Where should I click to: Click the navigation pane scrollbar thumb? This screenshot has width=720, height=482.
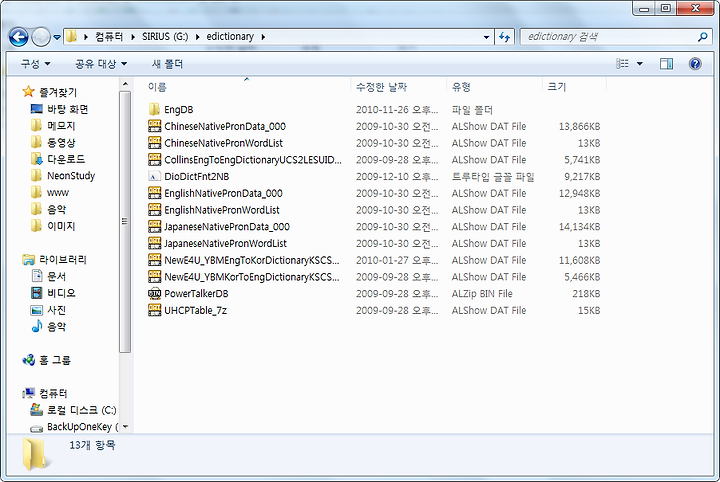click(125, 222)
